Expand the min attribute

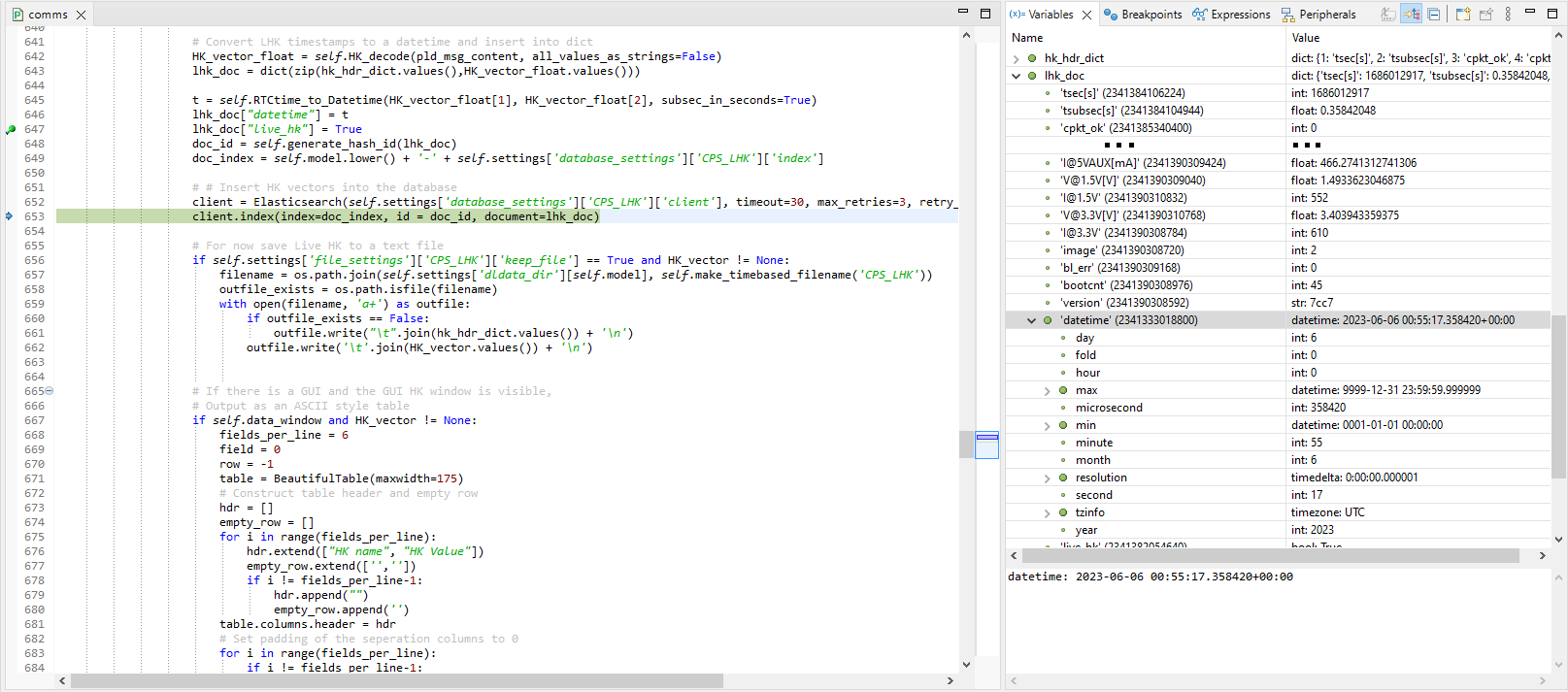[1048, 425]
